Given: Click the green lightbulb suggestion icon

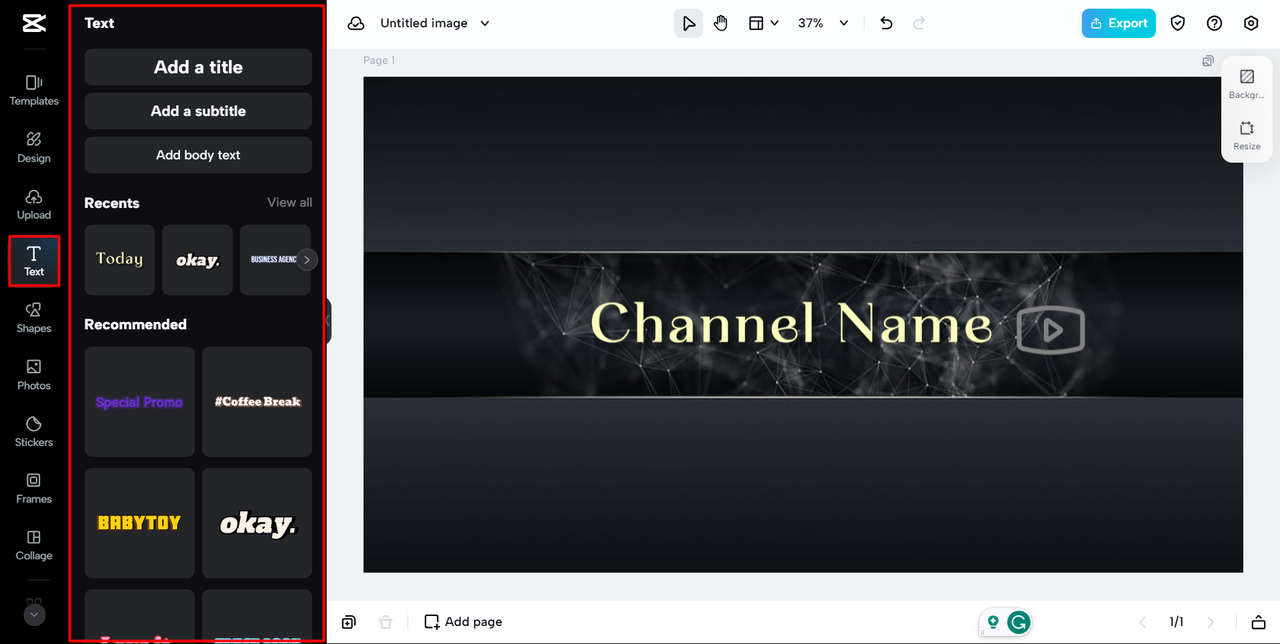Looking at the screenshot, I should click(993, 622).
